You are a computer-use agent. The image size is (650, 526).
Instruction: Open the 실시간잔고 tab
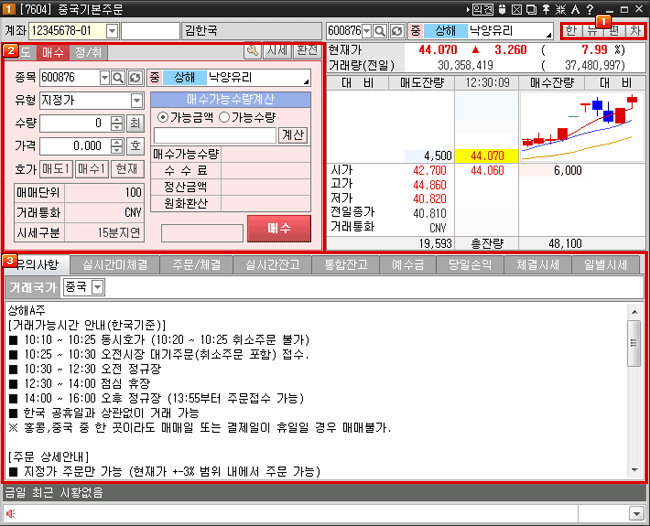coord(272,264)
